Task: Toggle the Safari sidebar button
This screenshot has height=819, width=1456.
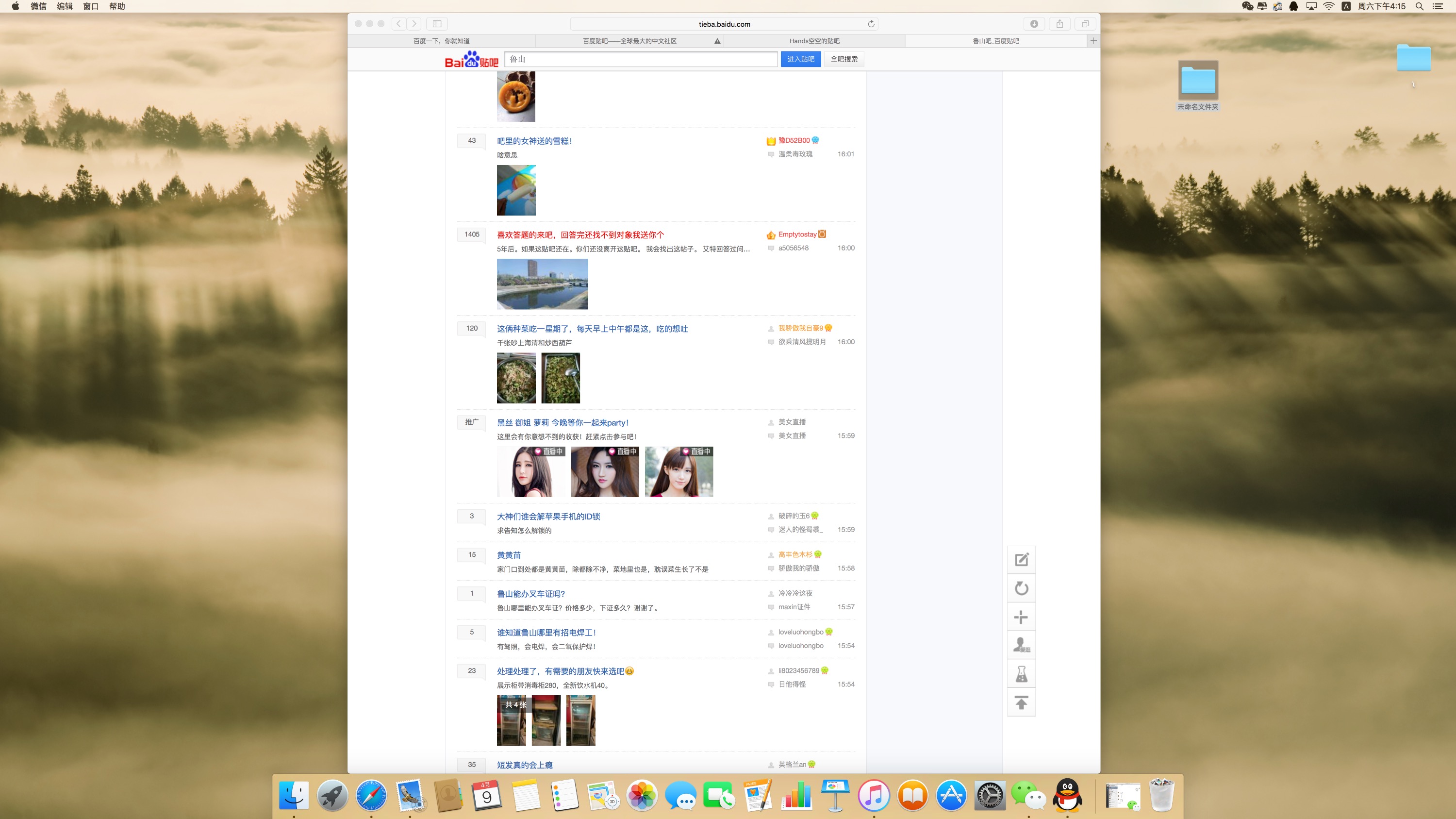Action: click(437, 24)
